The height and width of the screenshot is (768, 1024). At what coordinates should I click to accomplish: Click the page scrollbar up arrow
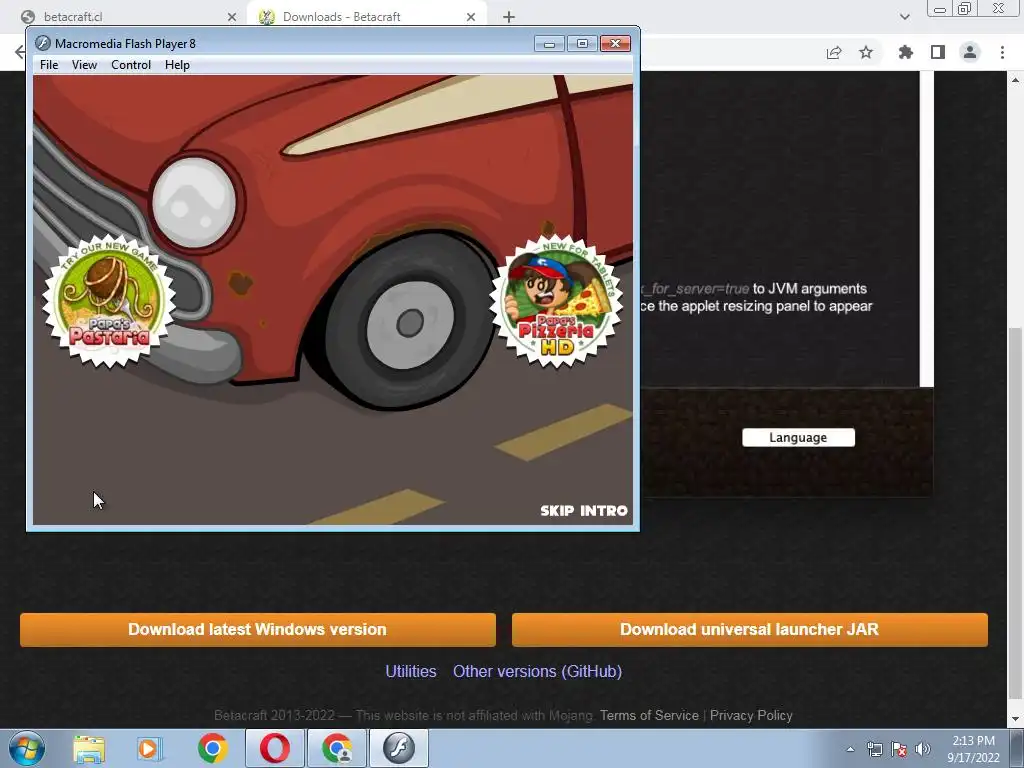pos(1016,80)
